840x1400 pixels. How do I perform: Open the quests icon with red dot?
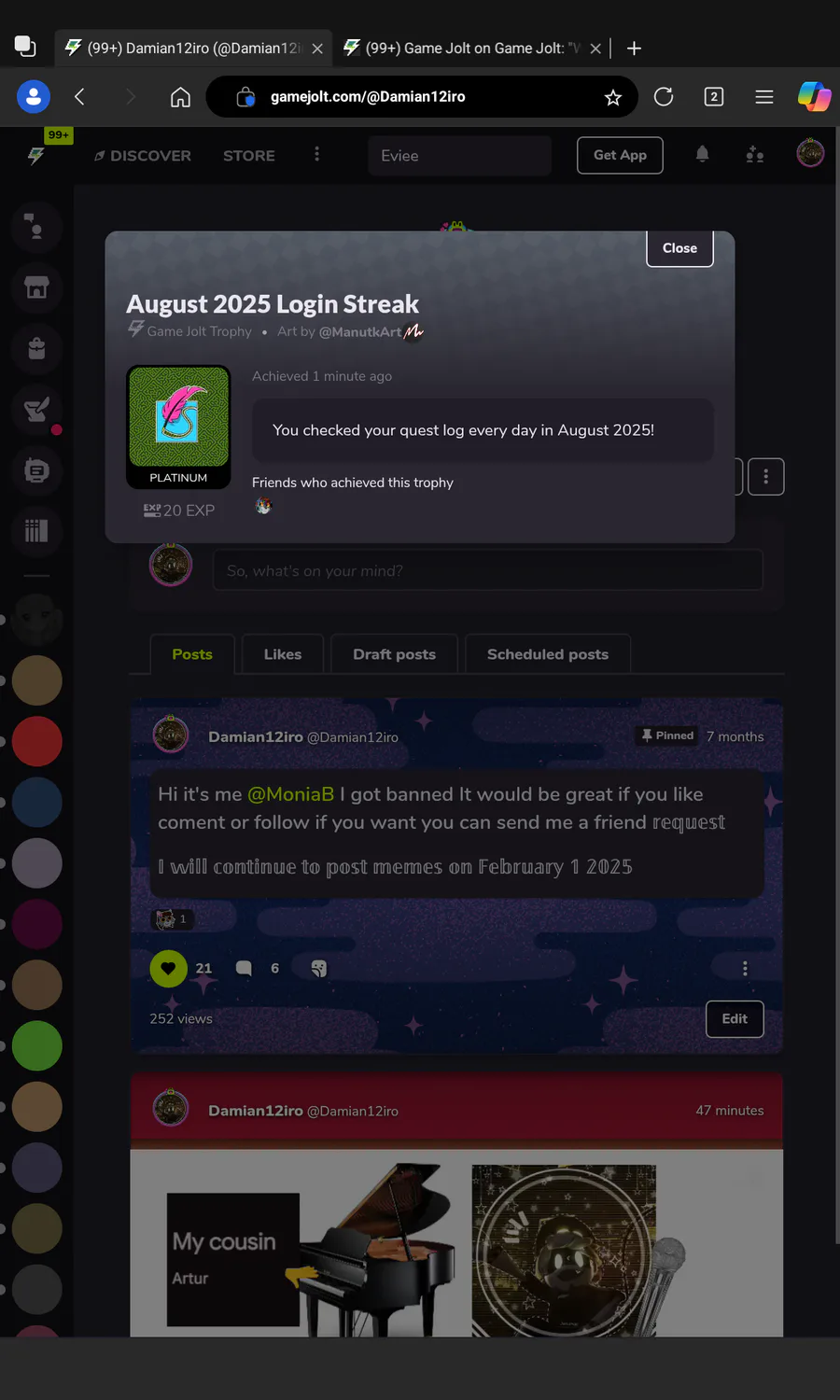36,410
